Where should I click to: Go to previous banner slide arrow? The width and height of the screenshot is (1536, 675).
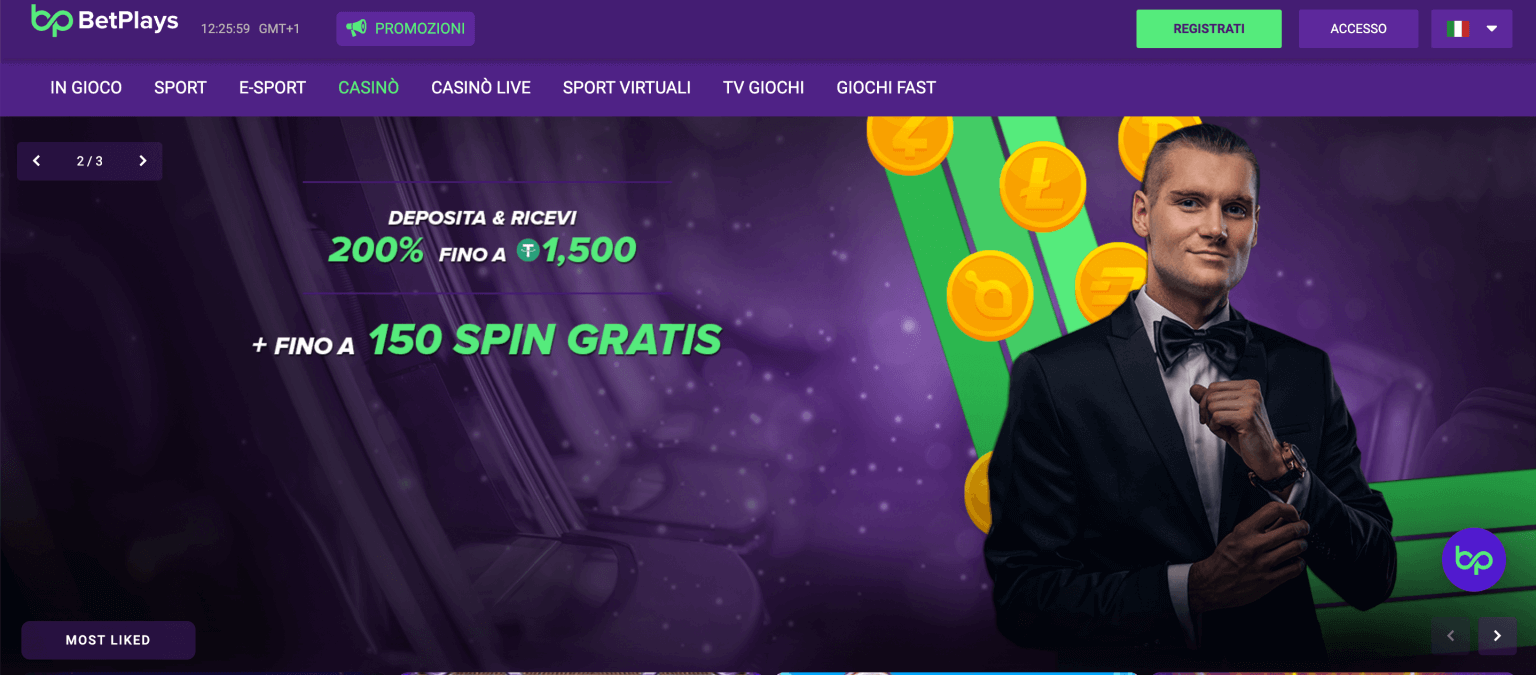coord(37,161)
